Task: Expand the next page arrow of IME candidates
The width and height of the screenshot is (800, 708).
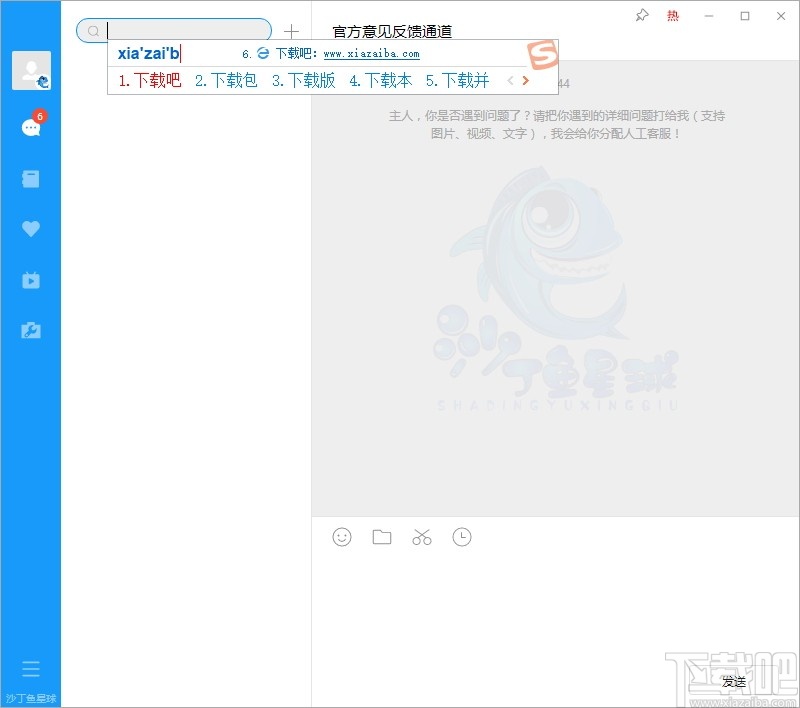Action: click(x=525, y=81)
